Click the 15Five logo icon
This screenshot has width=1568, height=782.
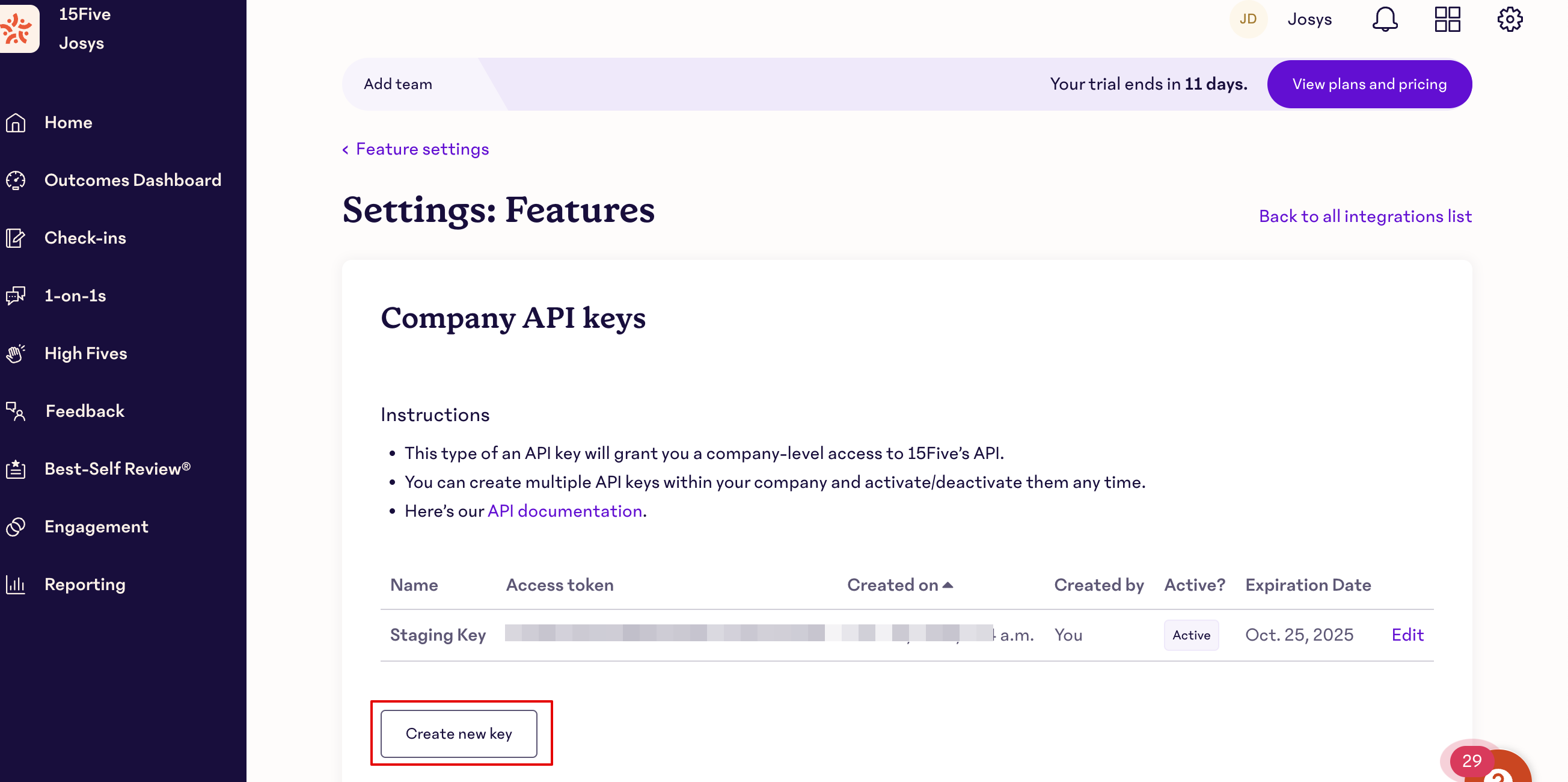[x=18, y=28]
